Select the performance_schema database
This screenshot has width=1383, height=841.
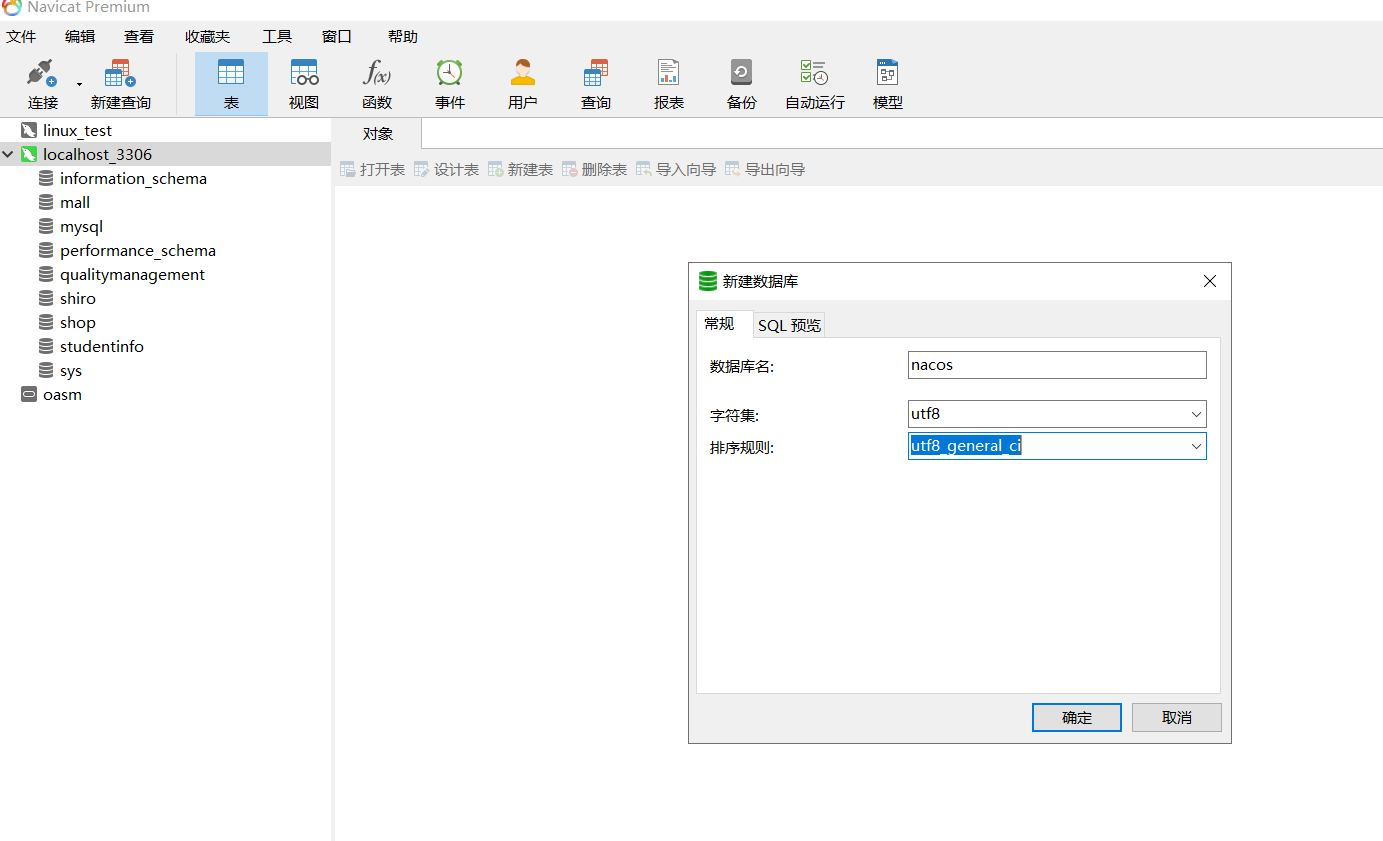point(138,250)
